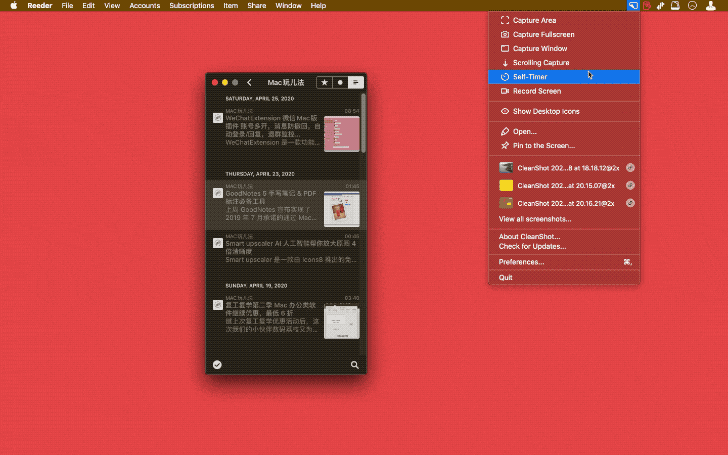
Task: Open search with magnifier icon
Action: pos(355,365)
